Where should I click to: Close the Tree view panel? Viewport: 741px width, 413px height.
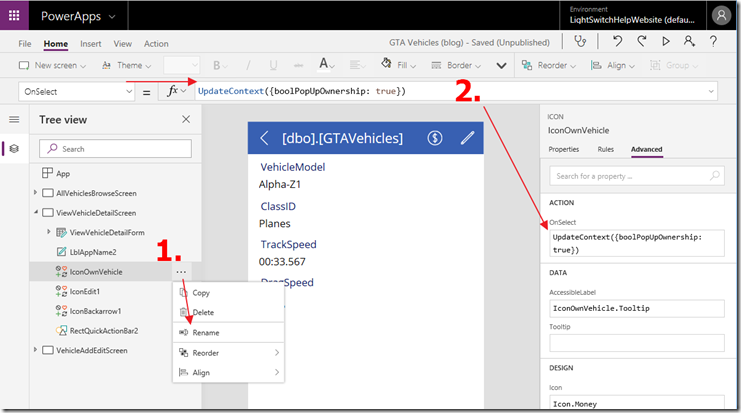[186, 119]
